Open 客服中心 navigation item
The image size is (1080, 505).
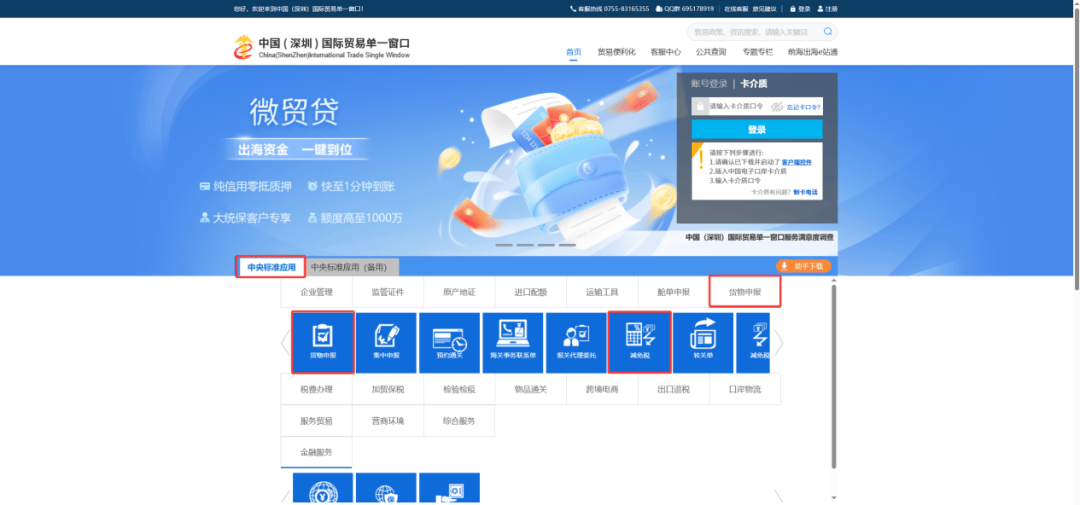click(666, 52)
